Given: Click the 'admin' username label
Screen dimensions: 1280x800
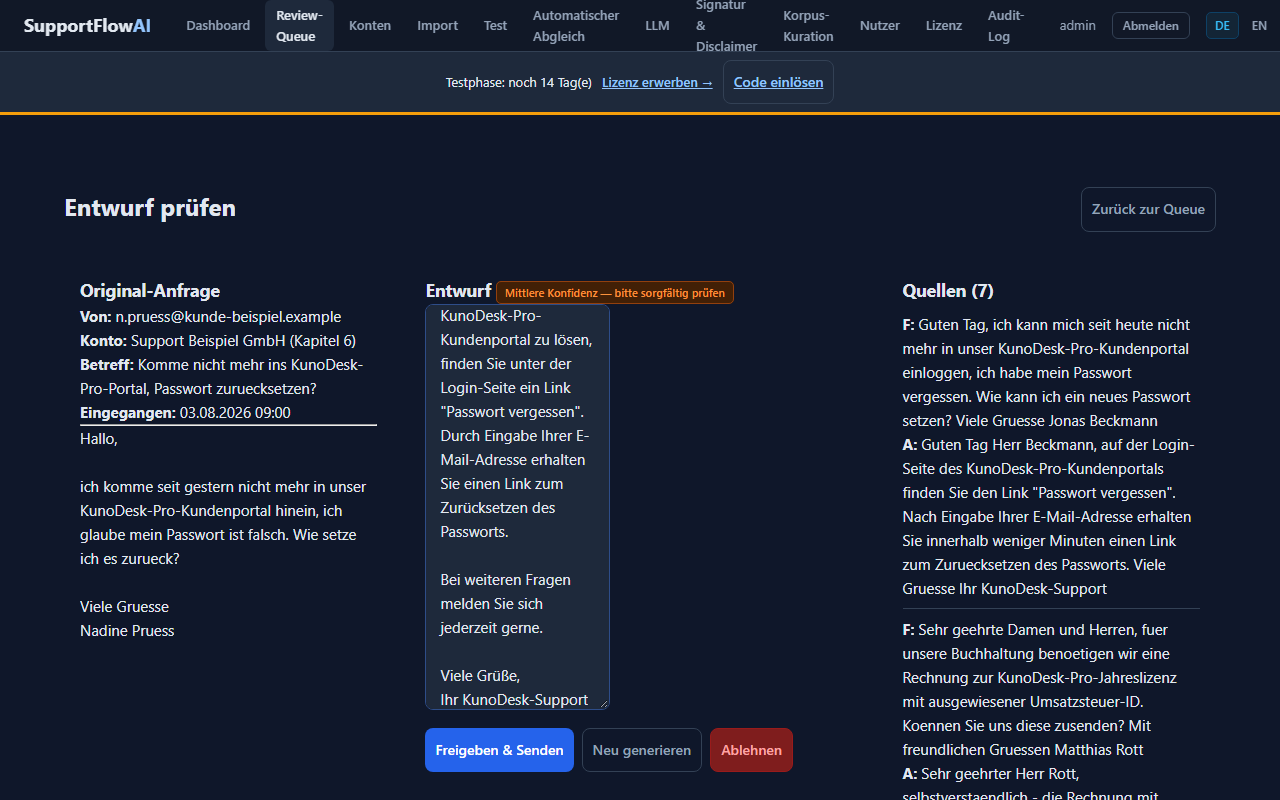Looking at the screenshot, I should [1078, 26].
